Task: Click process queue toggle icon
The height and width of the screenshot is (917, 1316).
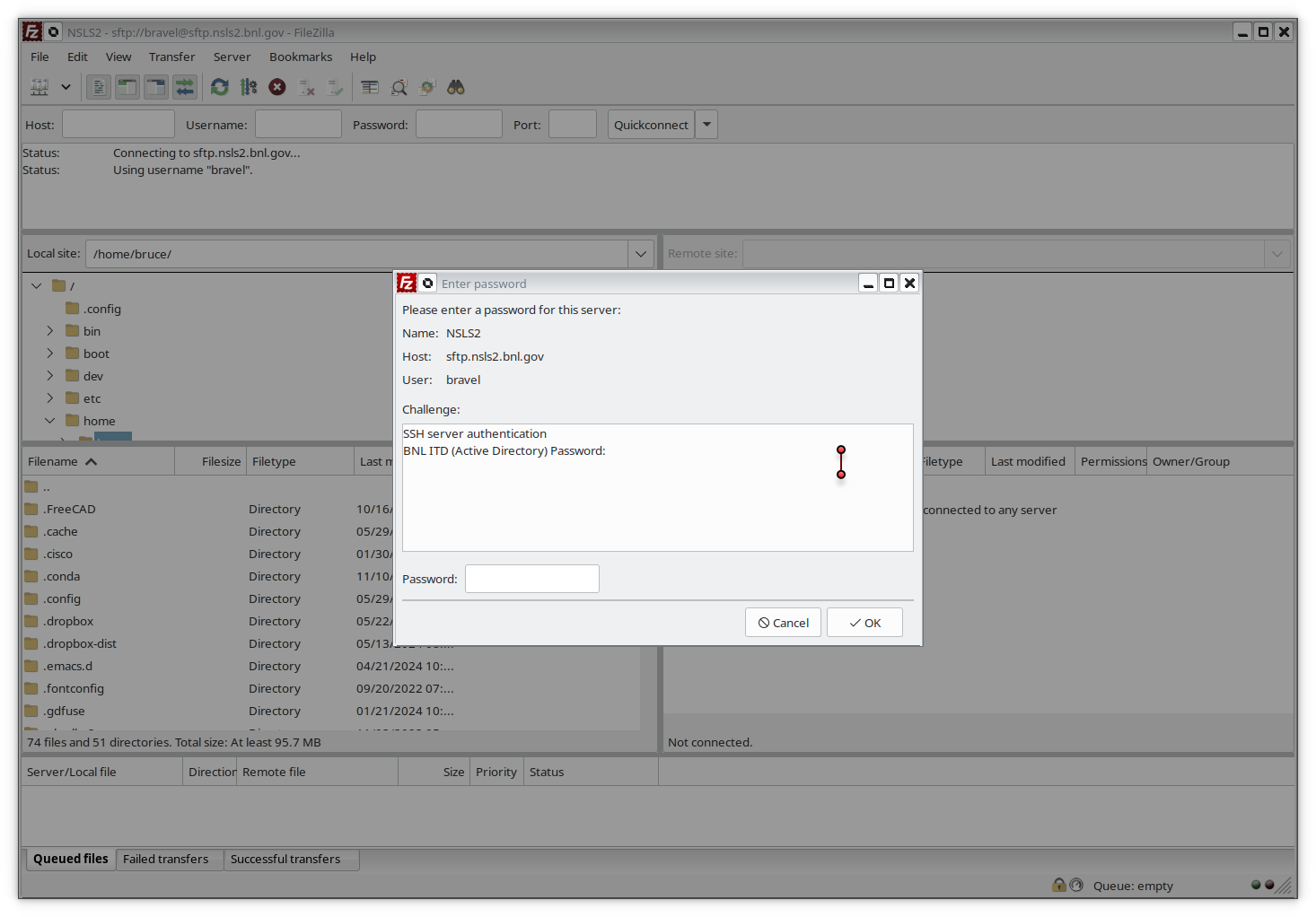Action: click(x=249, y=87)
